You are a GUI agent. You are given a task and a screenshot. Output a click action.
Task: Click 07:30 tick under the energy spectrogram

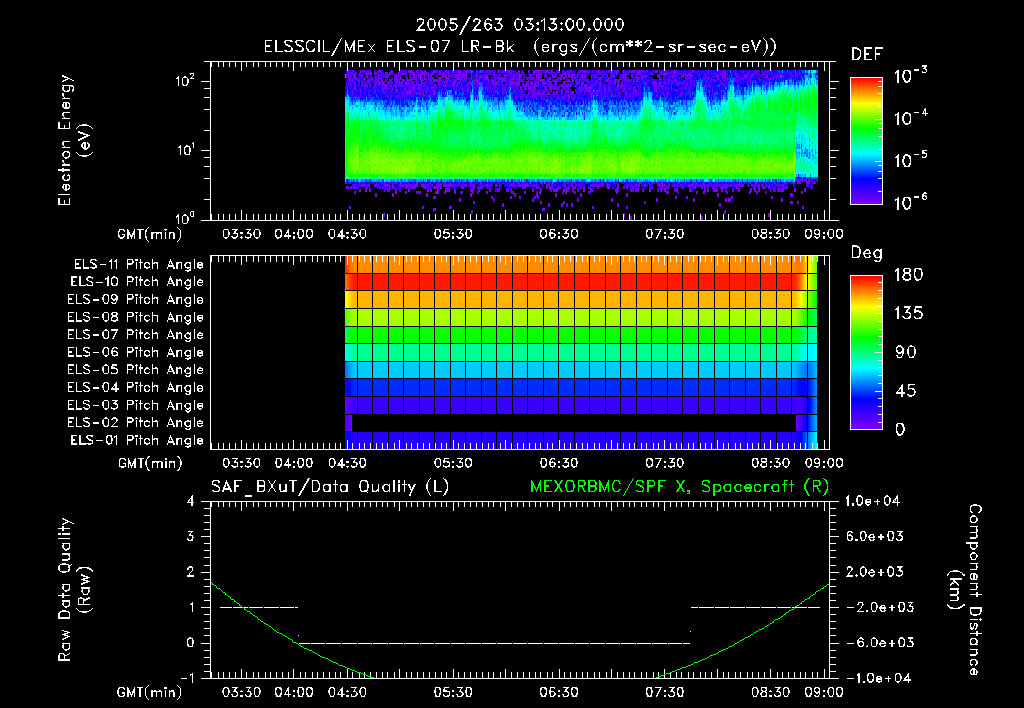click(665, 234)
